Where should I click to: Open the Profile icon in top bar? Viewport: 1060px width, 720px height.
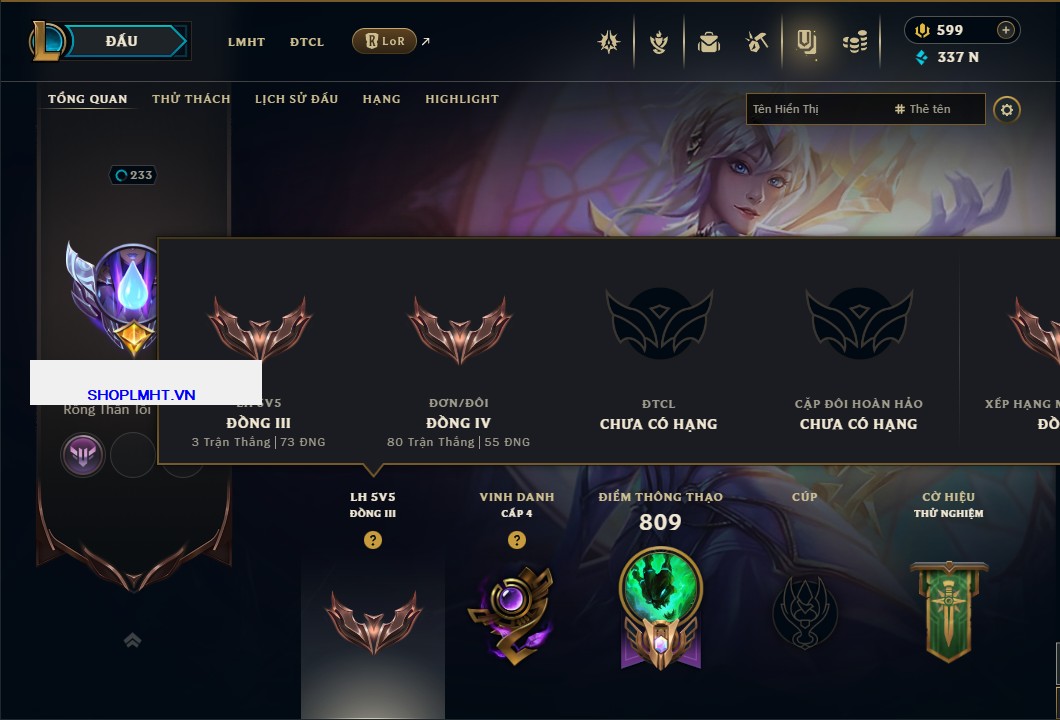(x=806, y=42)
